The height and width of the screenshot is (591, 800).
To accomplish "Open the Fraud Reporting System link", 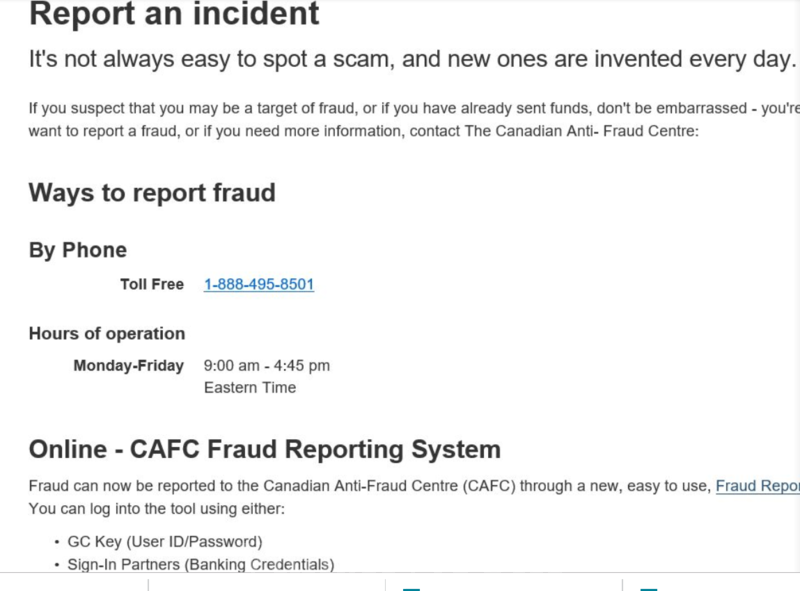I will pos(757,486).
